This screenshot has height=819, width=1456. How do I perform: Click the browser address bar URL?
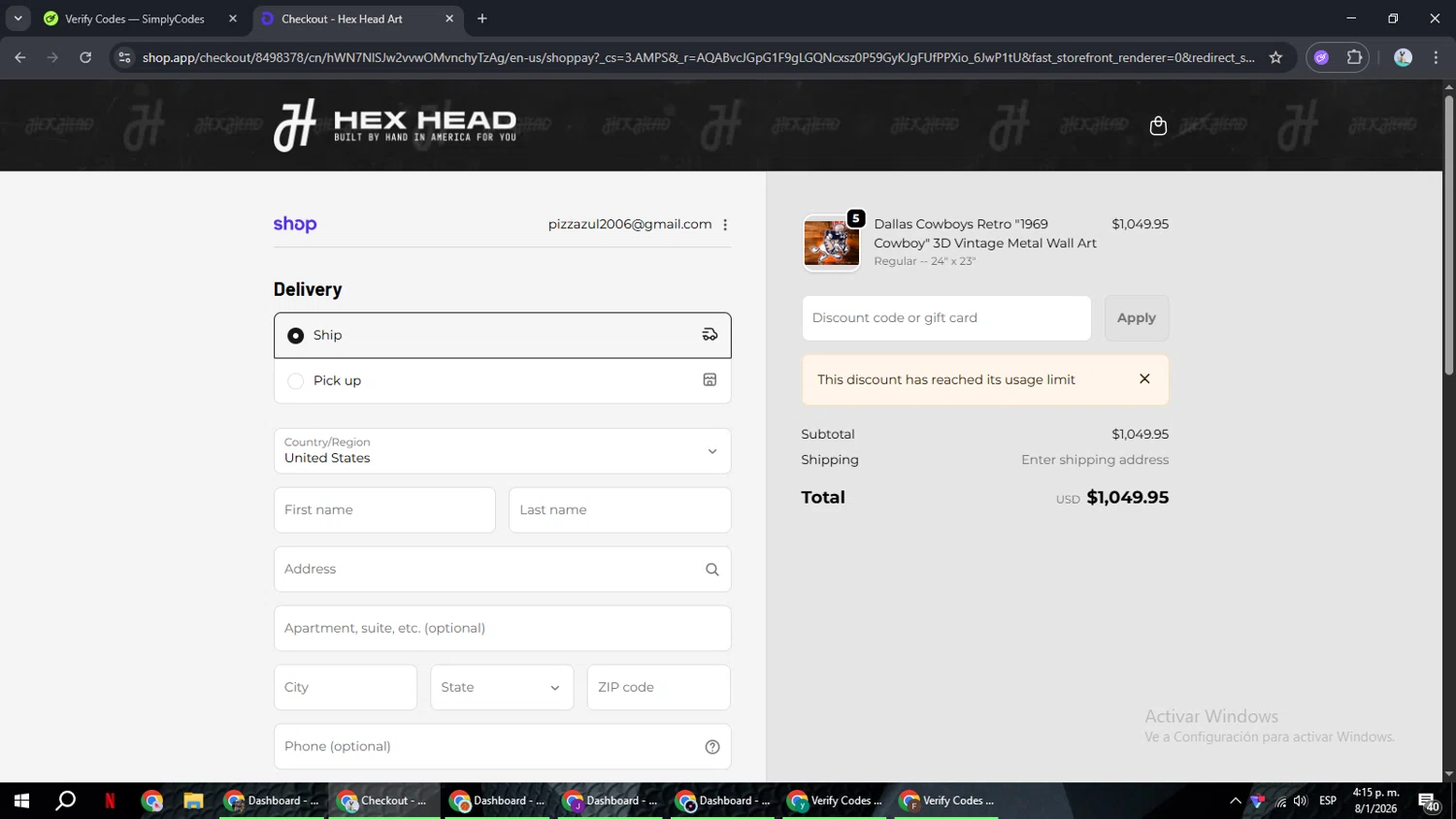click(698, 57)
